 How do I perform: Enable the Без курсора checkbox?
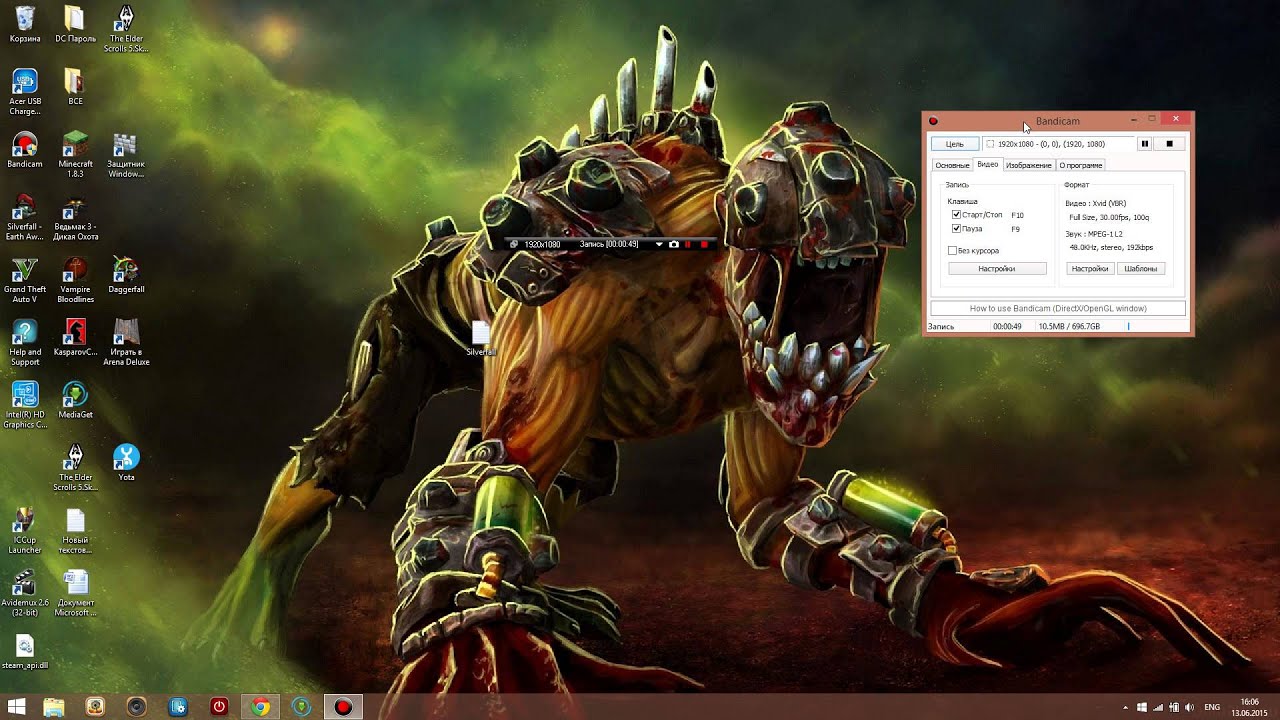point(952,250)
